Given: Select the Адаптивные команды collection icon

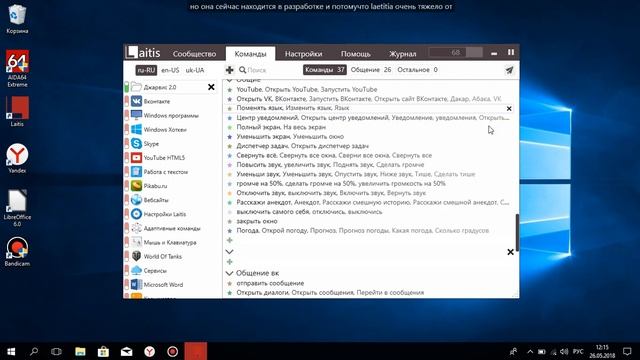Looking at the screenshot, I should coord(136,228).
